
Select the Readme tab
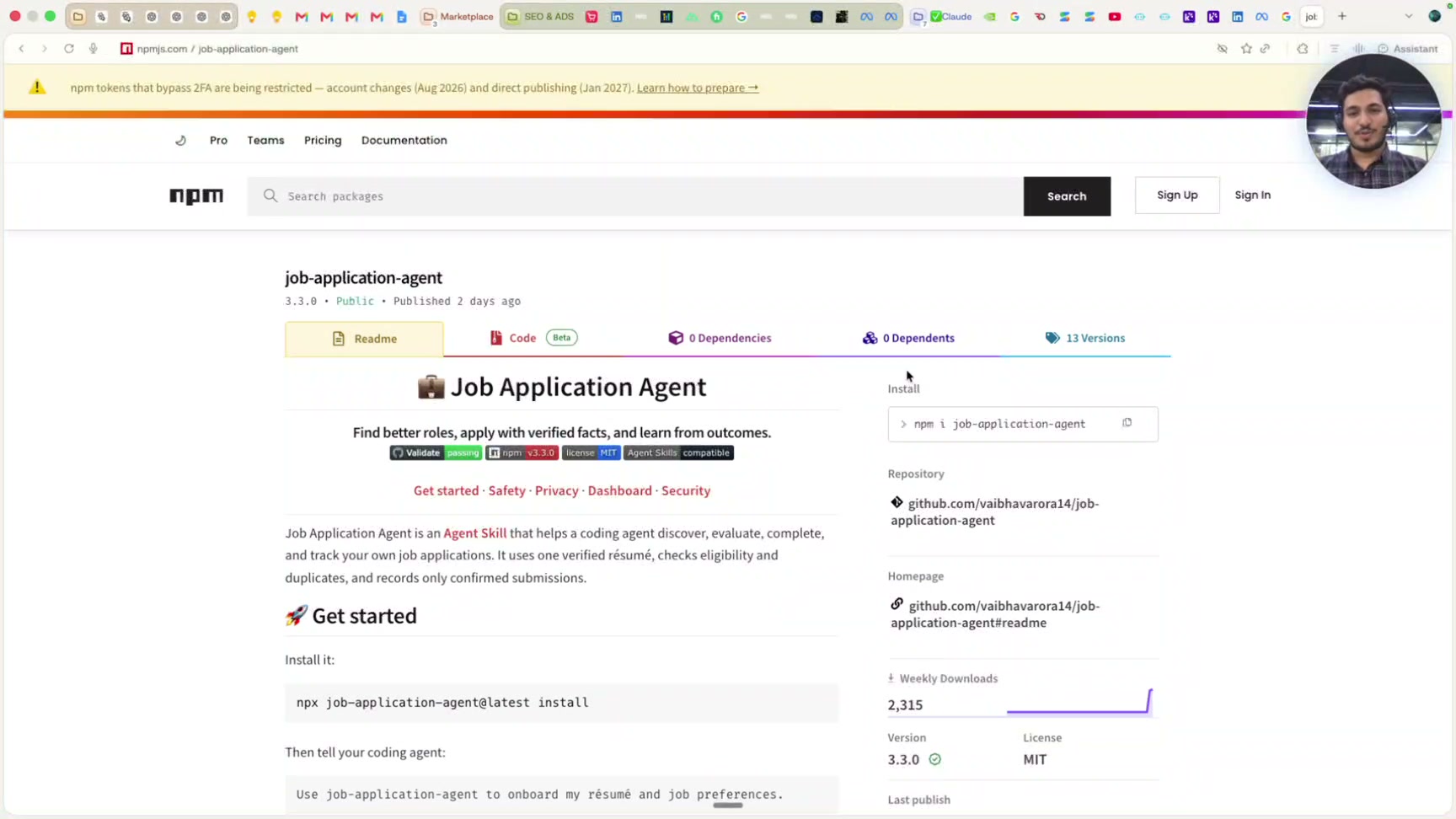pyautogui.click(x=364, y=339)
